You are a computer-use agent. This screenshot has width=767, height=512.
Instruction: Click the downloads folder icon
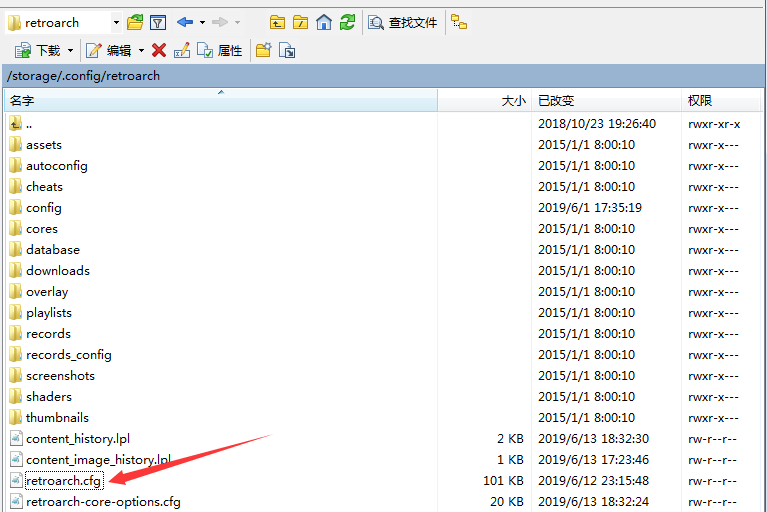[16, 270]
